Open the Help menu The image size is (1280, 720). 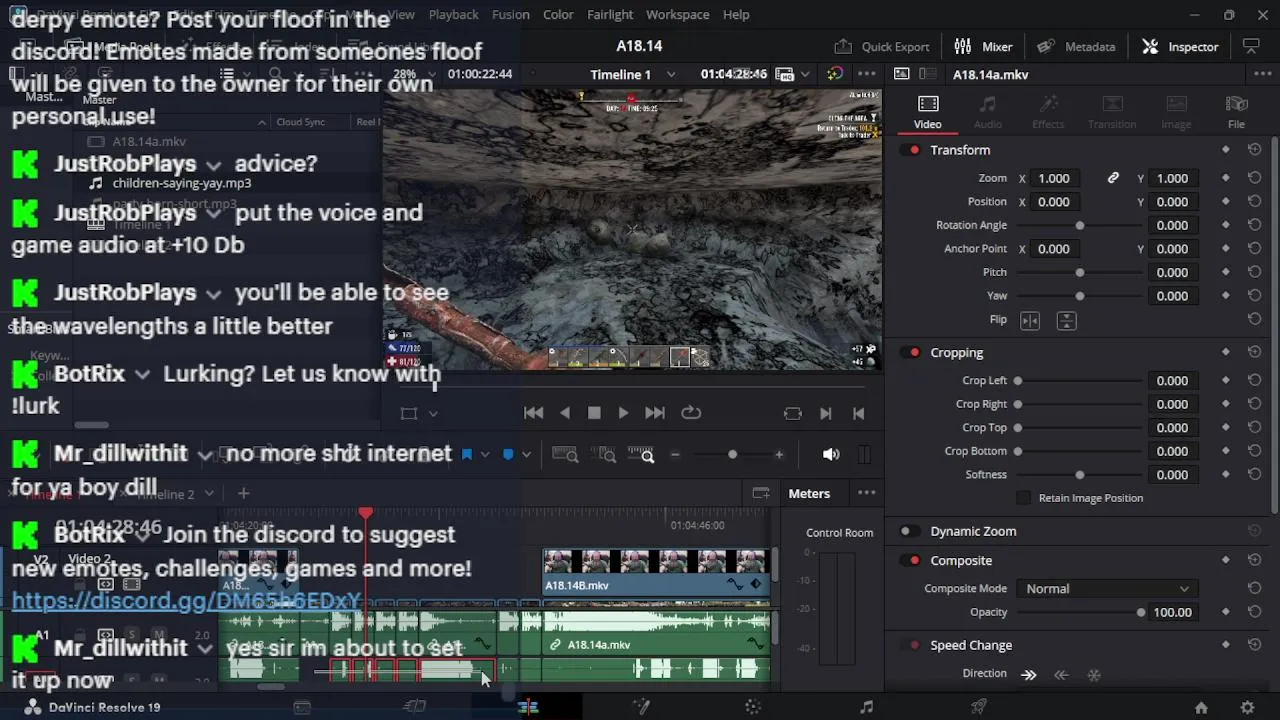coord(736,14)
